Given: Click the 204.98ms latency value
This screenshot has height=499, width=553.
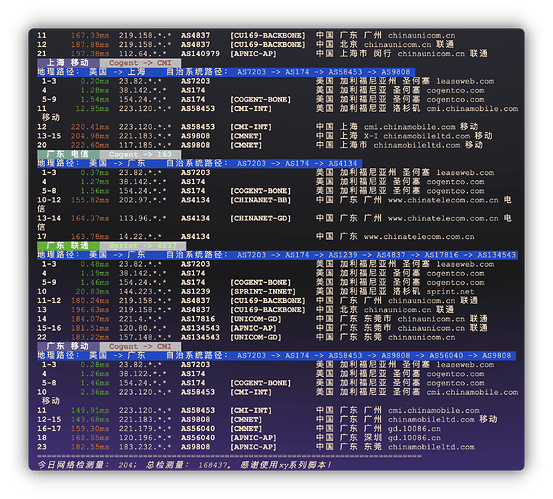Looking at the screenshot, I should click(x=90, y=136).
